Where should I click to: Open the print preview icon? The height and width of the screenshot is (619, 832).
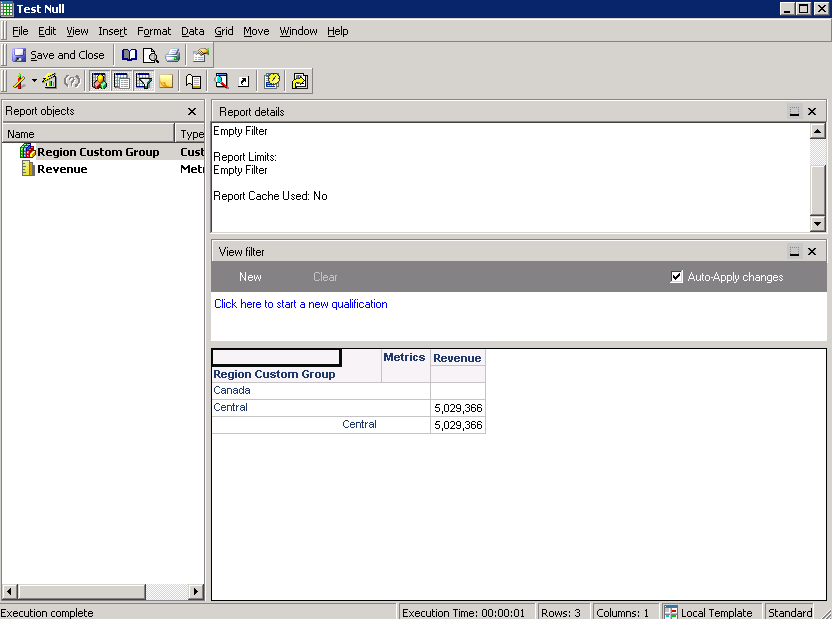click(151, 55)
